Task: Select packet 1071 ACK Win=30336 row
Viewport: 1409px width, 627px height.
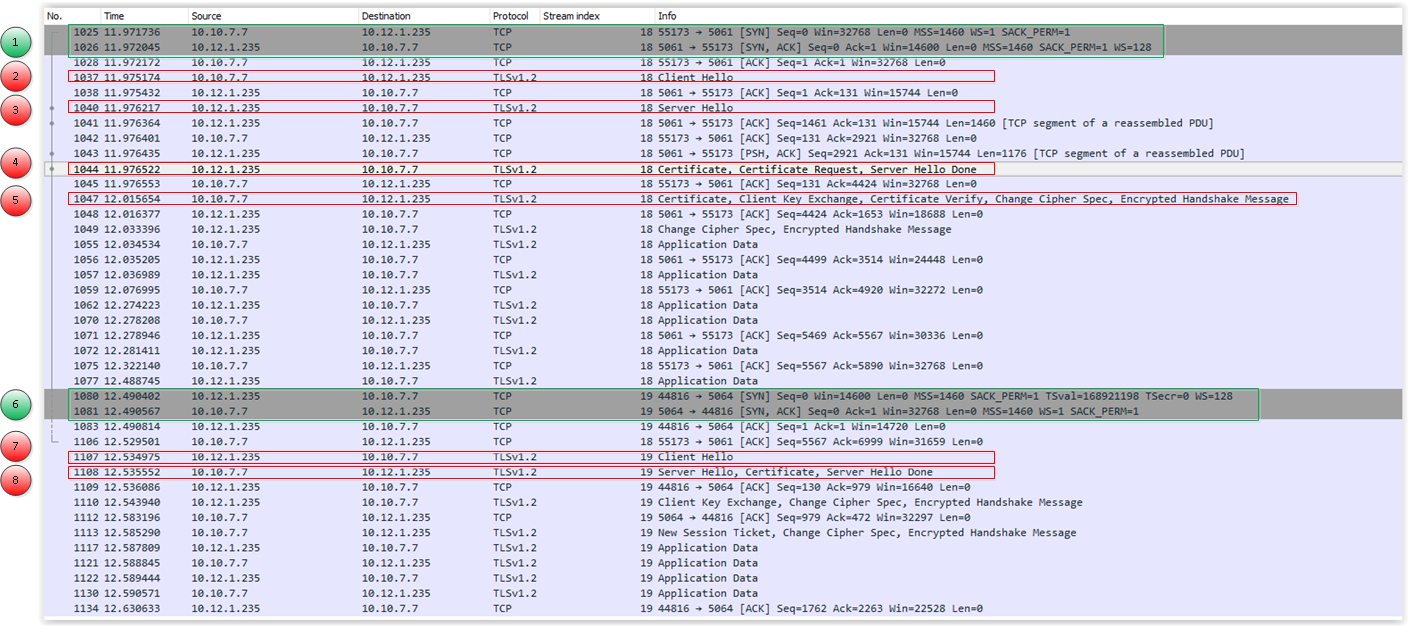Action: pos(722,335)
